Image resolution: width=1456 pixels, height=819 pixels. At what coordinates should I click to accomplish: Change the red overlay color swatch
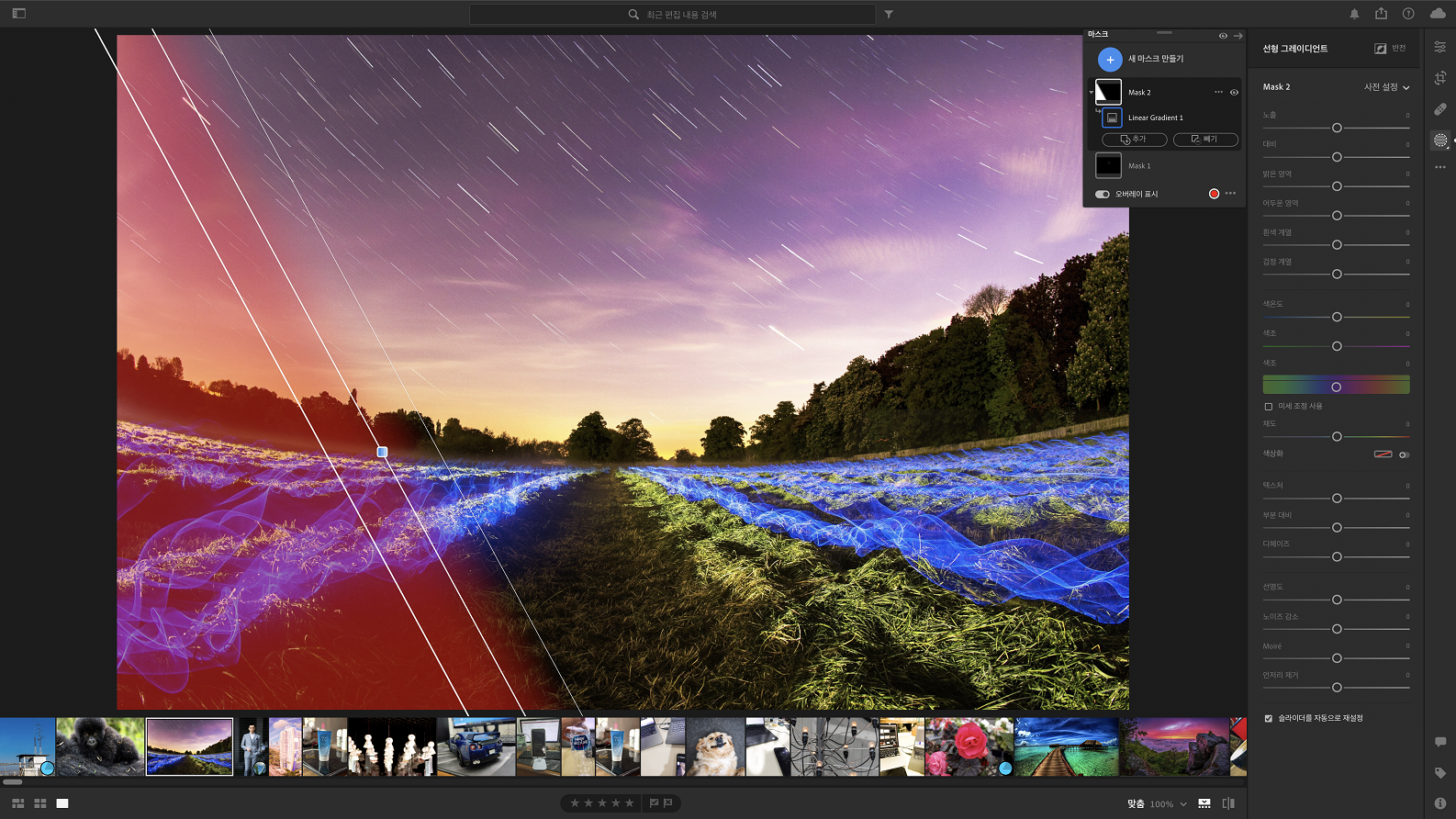[1214, 194]
